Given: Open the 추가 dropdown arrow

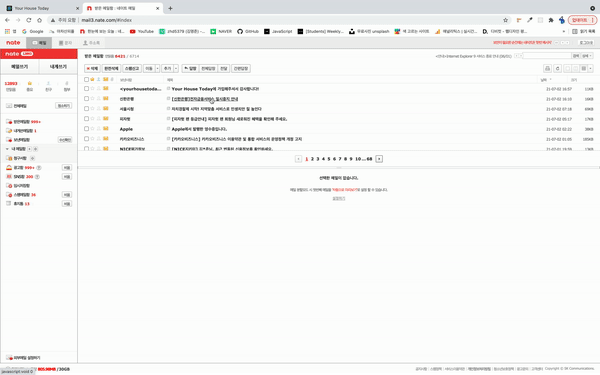Looking at the screenshot, I should (176, 68).
